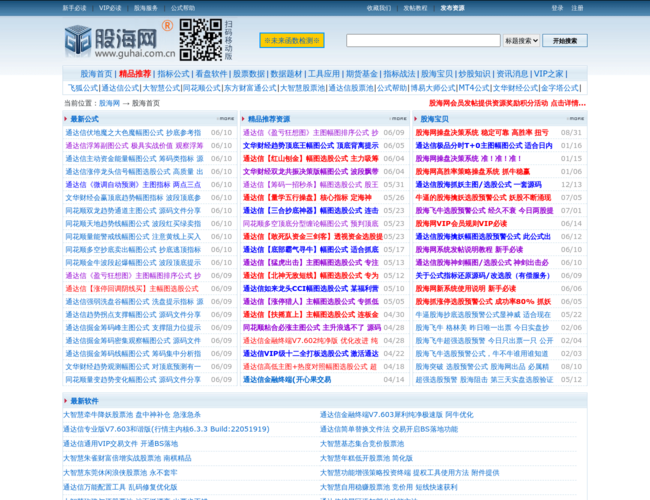Click the 注册 register link

[x=578, y=8]
